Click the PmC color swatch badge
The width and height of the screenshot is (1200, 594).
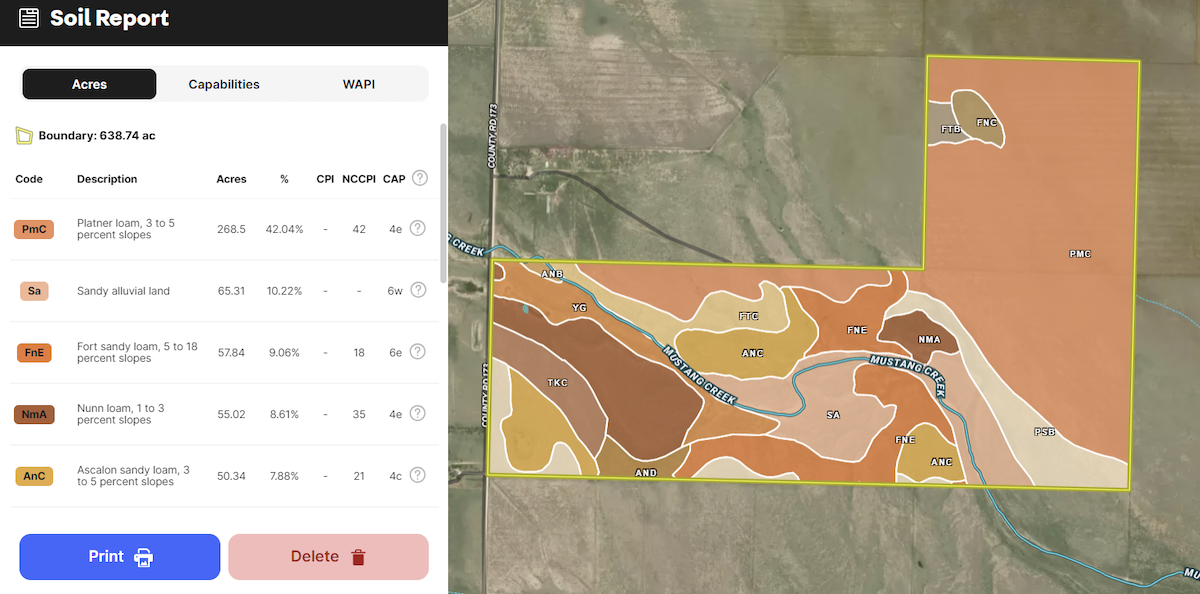point(34,229)
